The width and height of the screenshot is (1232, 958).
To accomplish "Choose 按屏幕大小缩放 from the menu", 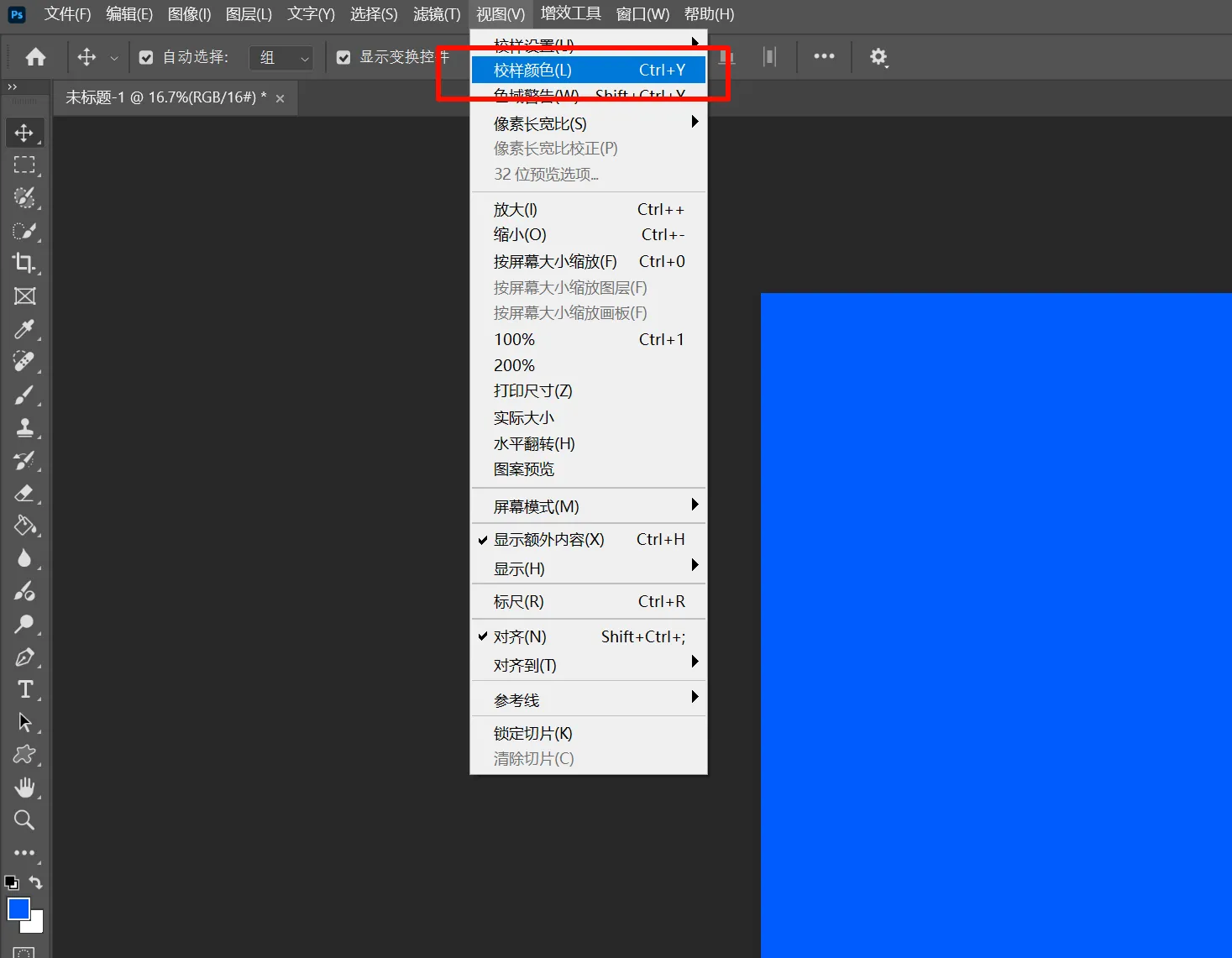I will tap(555, 262).
